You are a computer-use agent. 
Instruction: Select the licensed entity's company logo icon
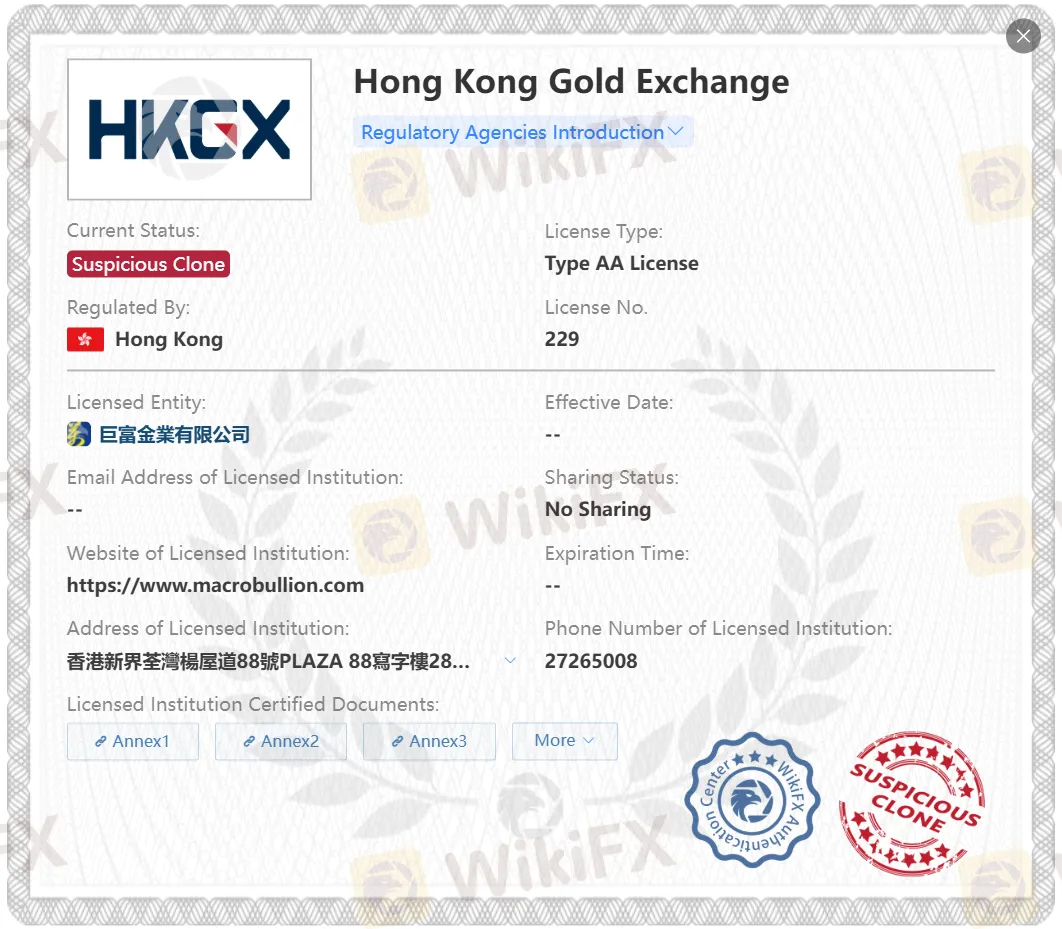point(78,434)
